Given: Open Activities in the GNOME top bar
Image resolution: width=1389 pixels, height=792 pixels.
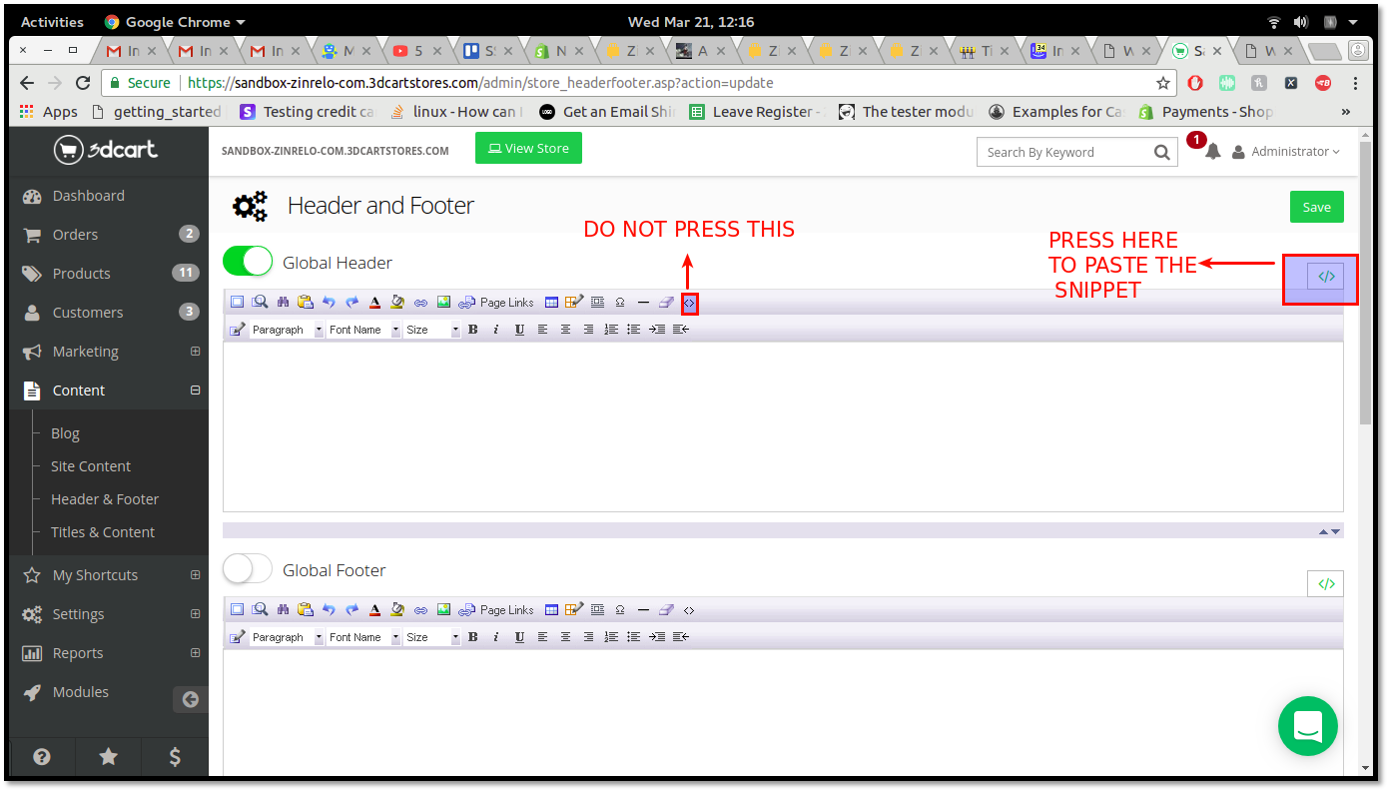Looking at the screenshot, I should pos(52,22).
